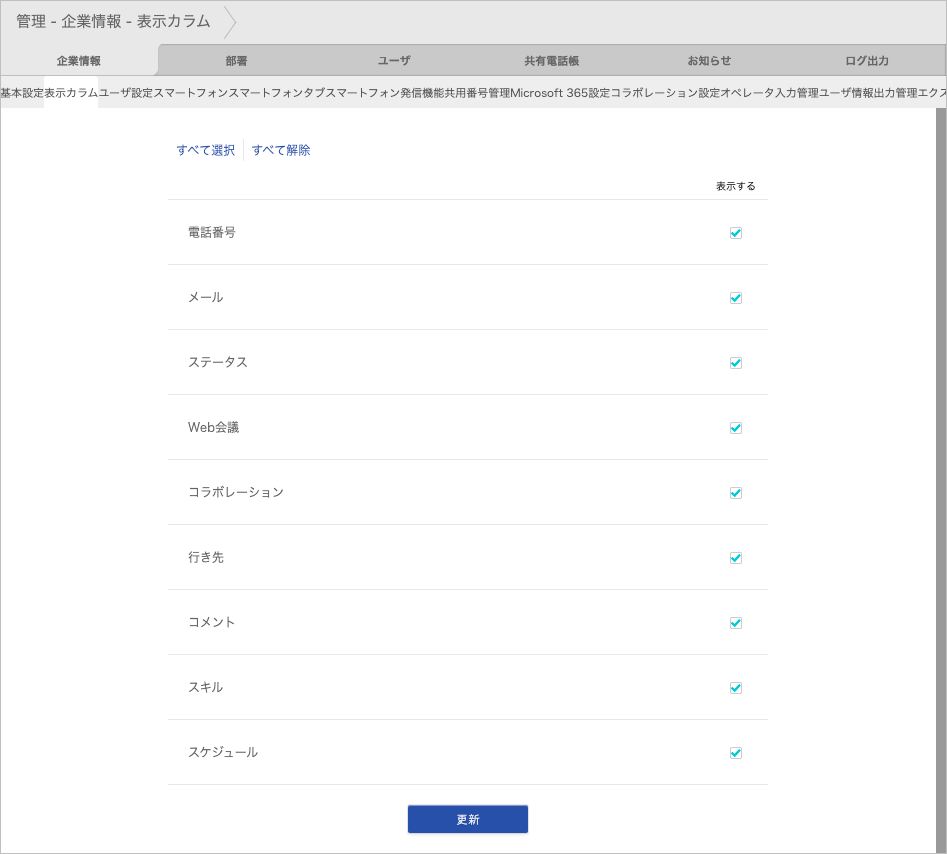Open the コラボレーション設定 sub-tab

(665, 92)
